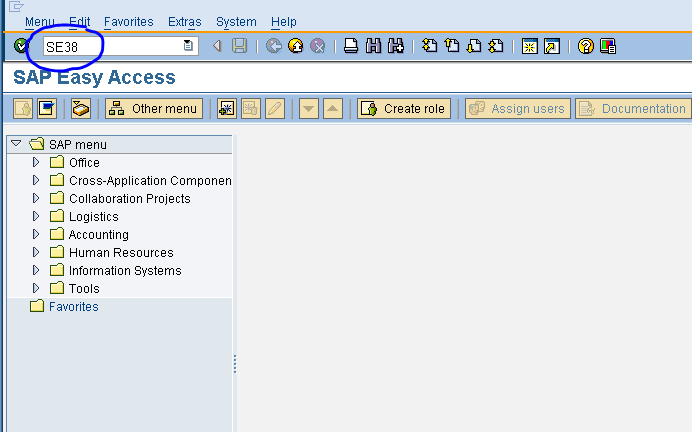Click the tree panel splitter handle
This screenshot has height=432, width=692.
coord(235,364)
